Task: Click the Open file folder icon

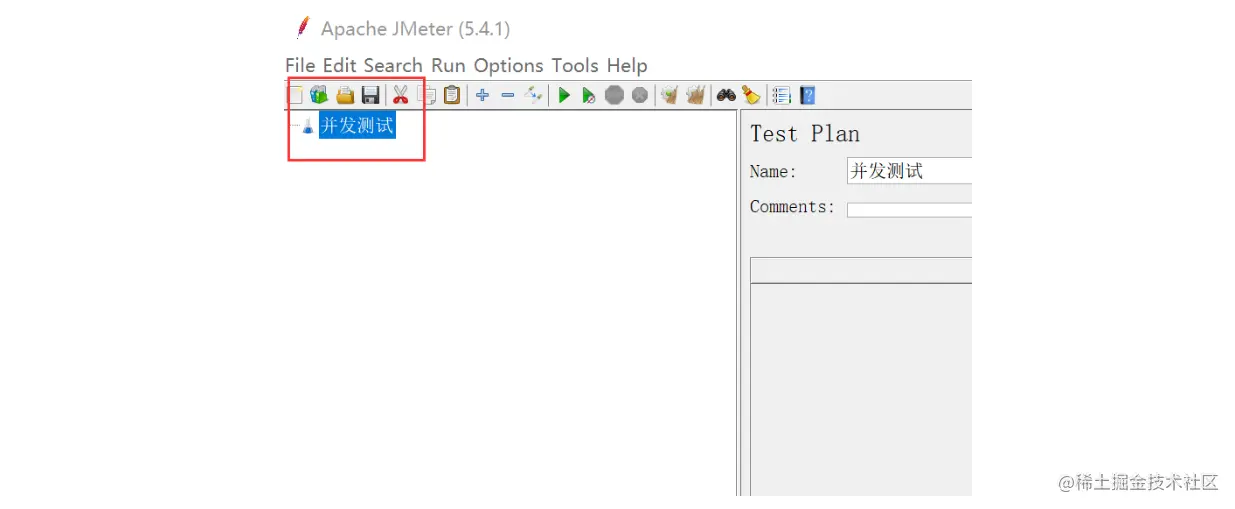Action: pyautogui.click(x=345, y=95)
